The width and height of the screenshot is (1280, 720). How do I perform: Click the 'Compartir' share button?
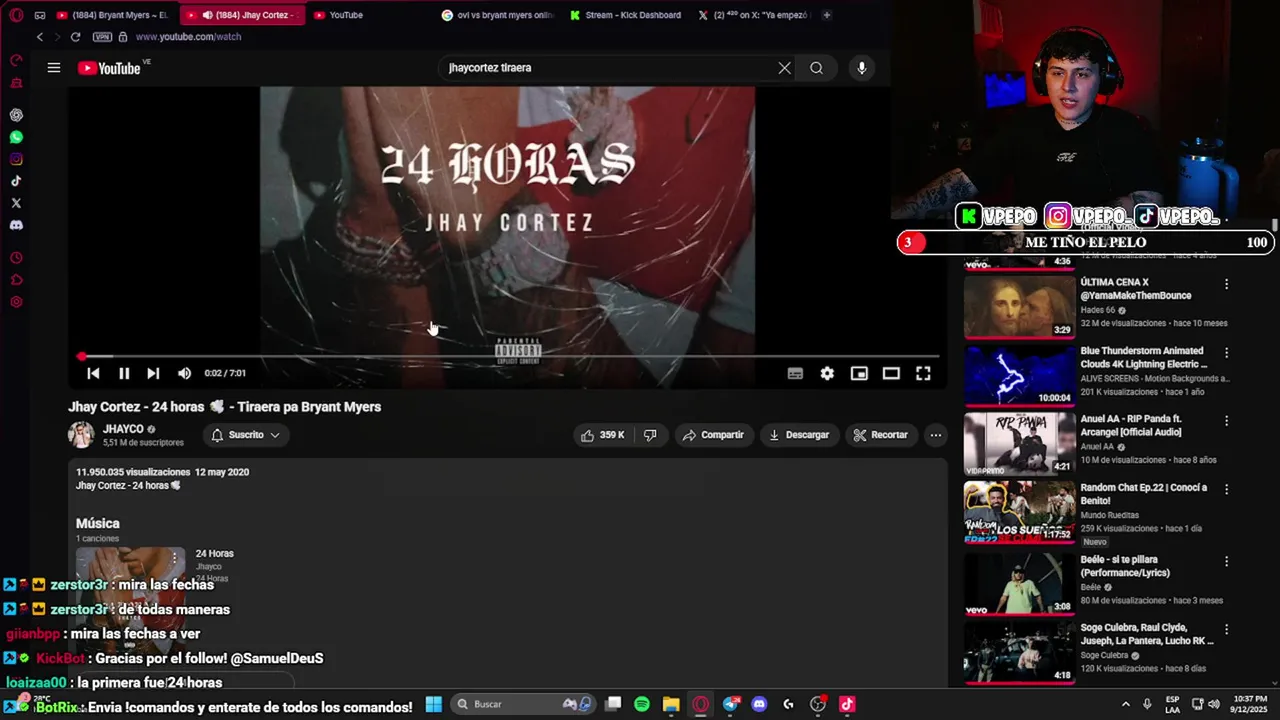(713, 435)
